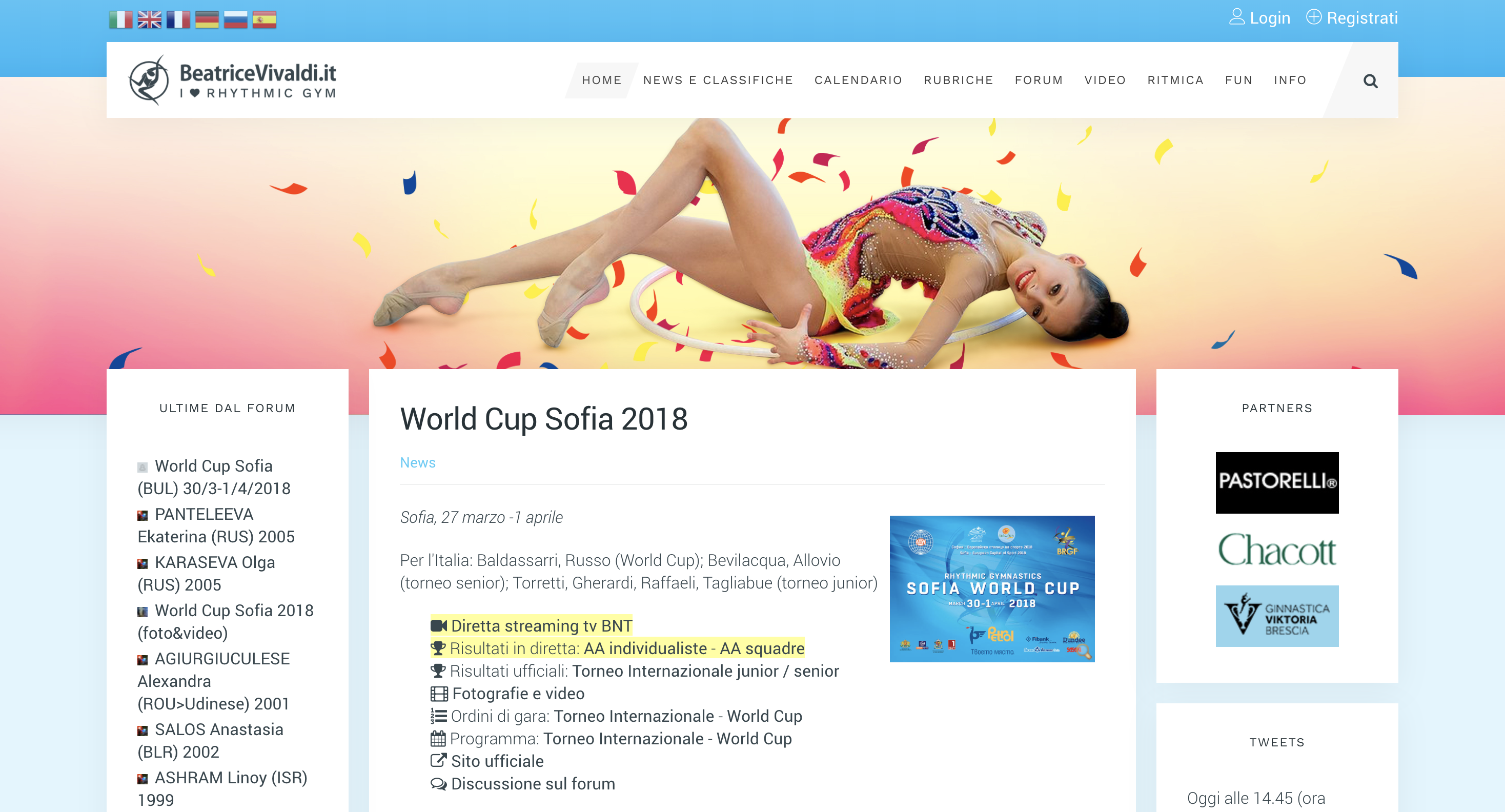Switch language with the Italian flag icon

tap(120, 19)
